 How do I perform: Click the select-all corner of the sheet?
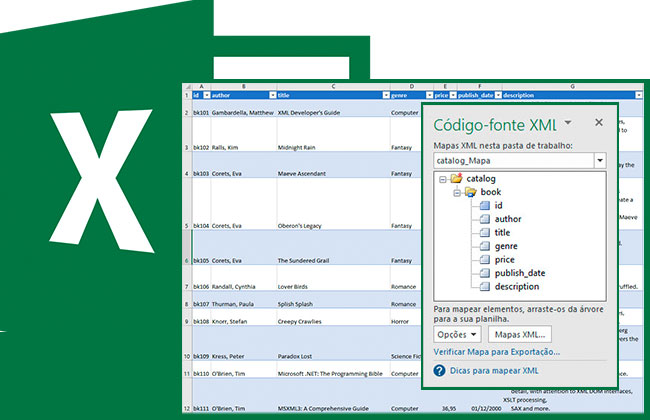point(187,87)
